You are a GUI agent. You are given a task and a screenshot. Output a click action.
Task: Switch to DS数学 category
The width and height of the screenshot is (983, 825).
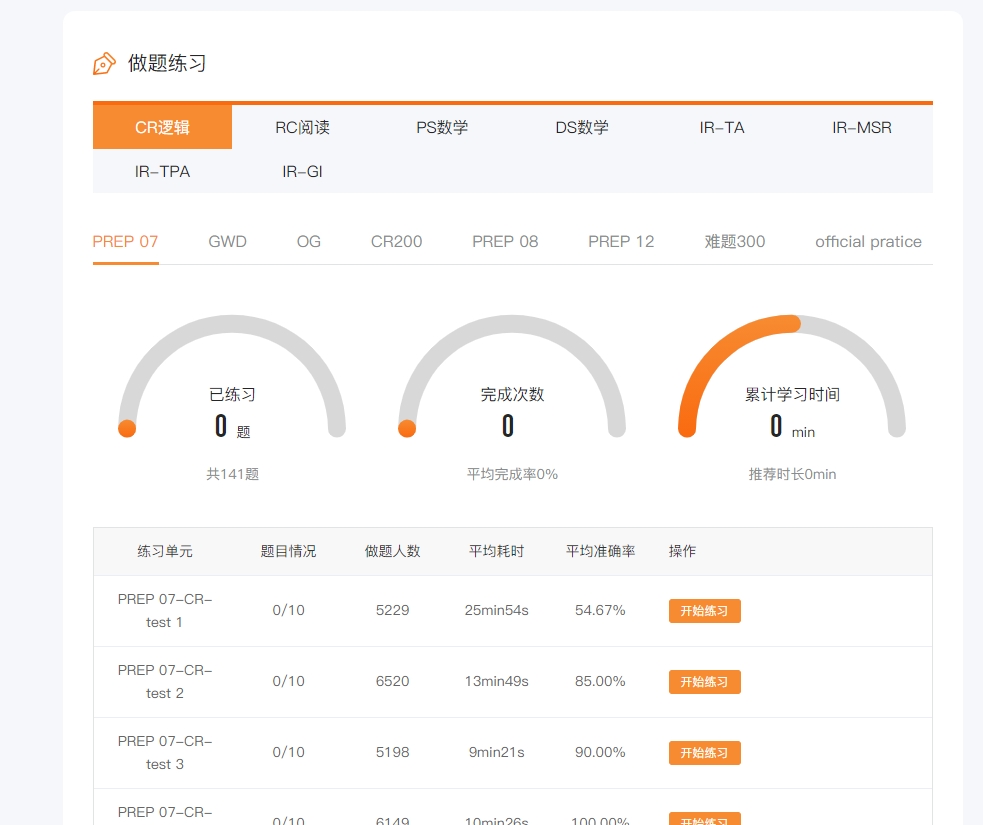coord(582,127)
